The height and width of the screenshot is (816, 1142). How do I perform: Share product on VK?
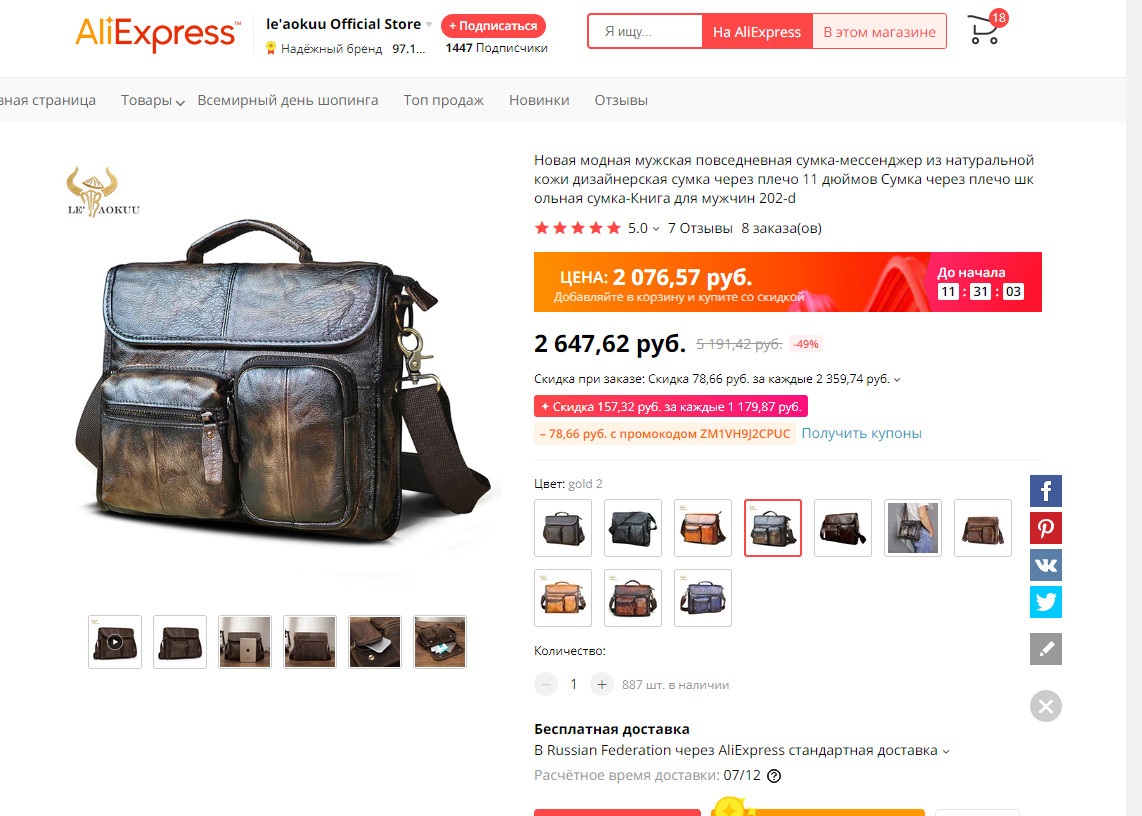pos(1045,565)
